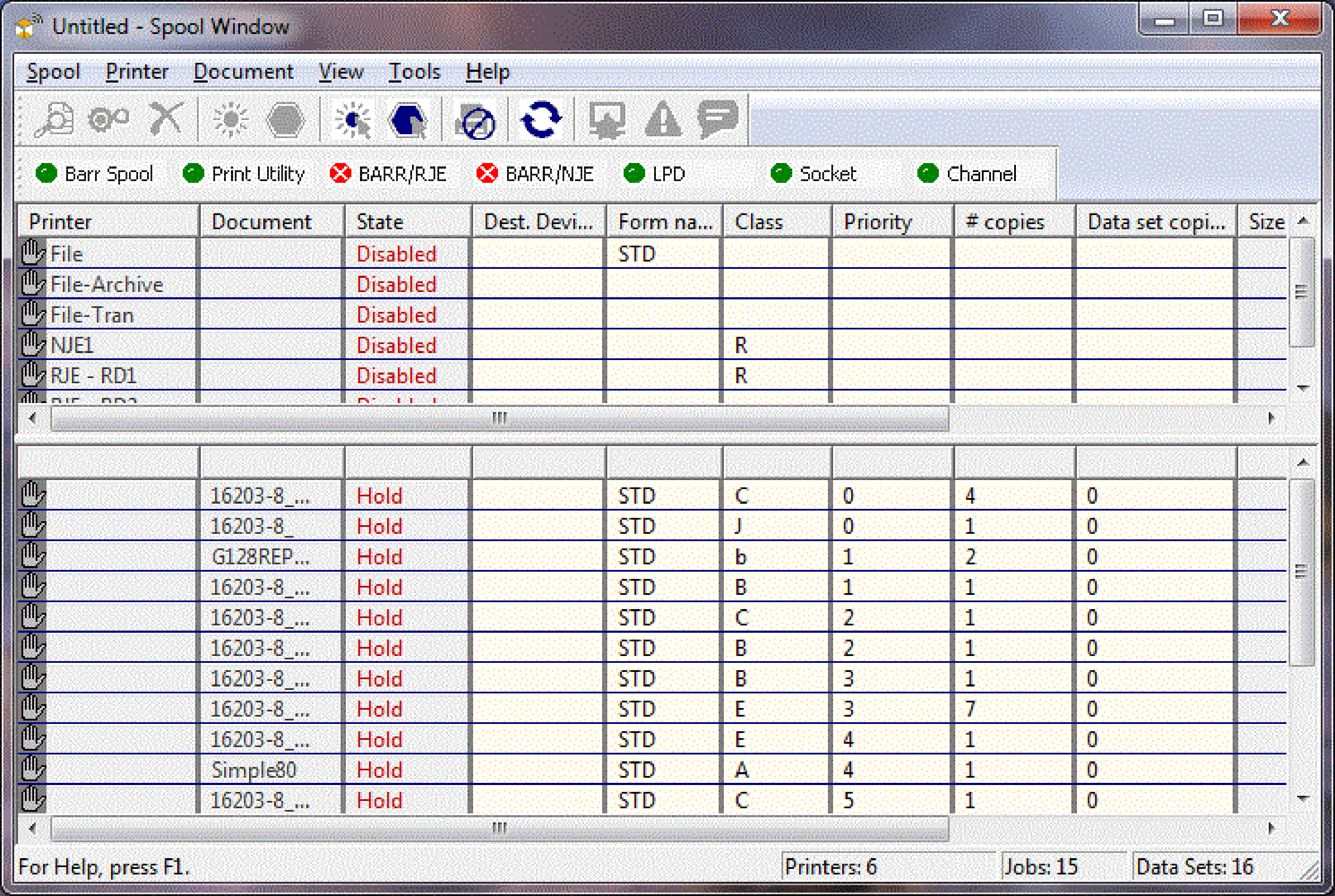Click the BARR/RJE red status indicator
The width and height of the screenshot is (1335, 896).
341,173
